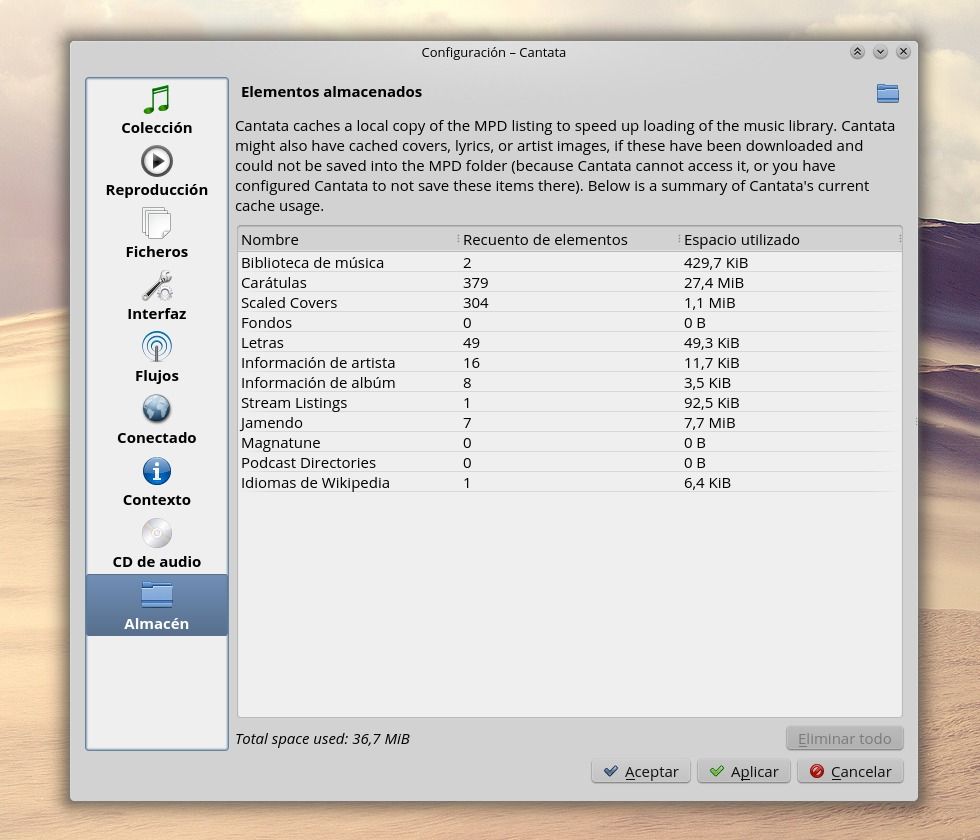Click the Almacén folder icon in sidebar

[157, 595]
